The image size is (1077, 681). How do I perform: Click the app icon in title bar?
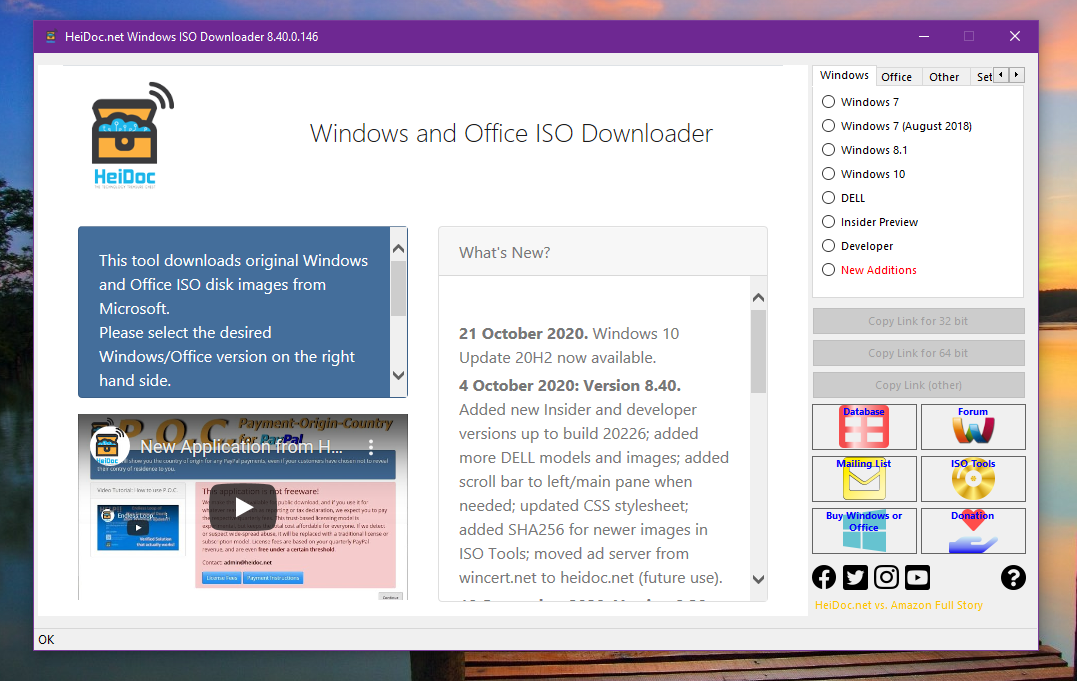(50, 37)
